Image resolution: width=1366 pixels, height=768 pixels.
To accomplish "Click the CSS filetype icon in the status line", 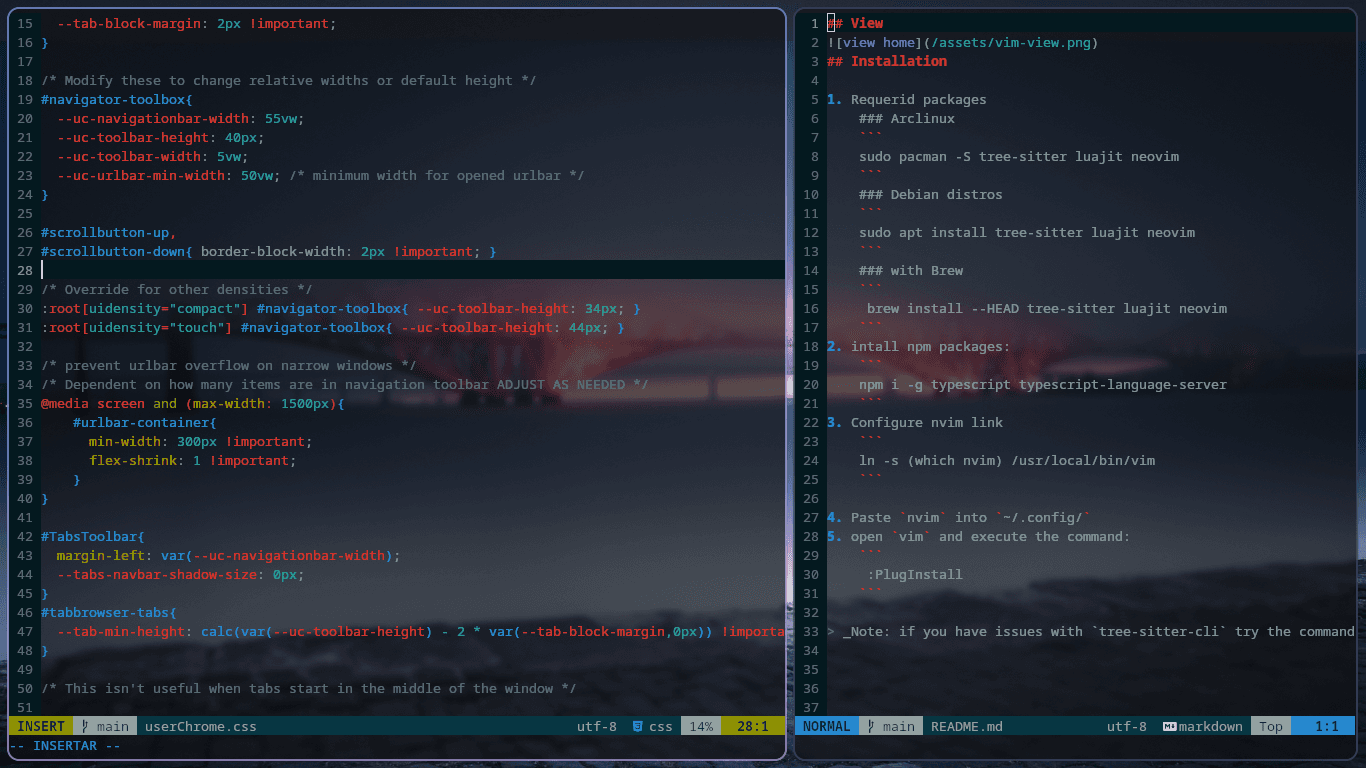I will point(636,727).
